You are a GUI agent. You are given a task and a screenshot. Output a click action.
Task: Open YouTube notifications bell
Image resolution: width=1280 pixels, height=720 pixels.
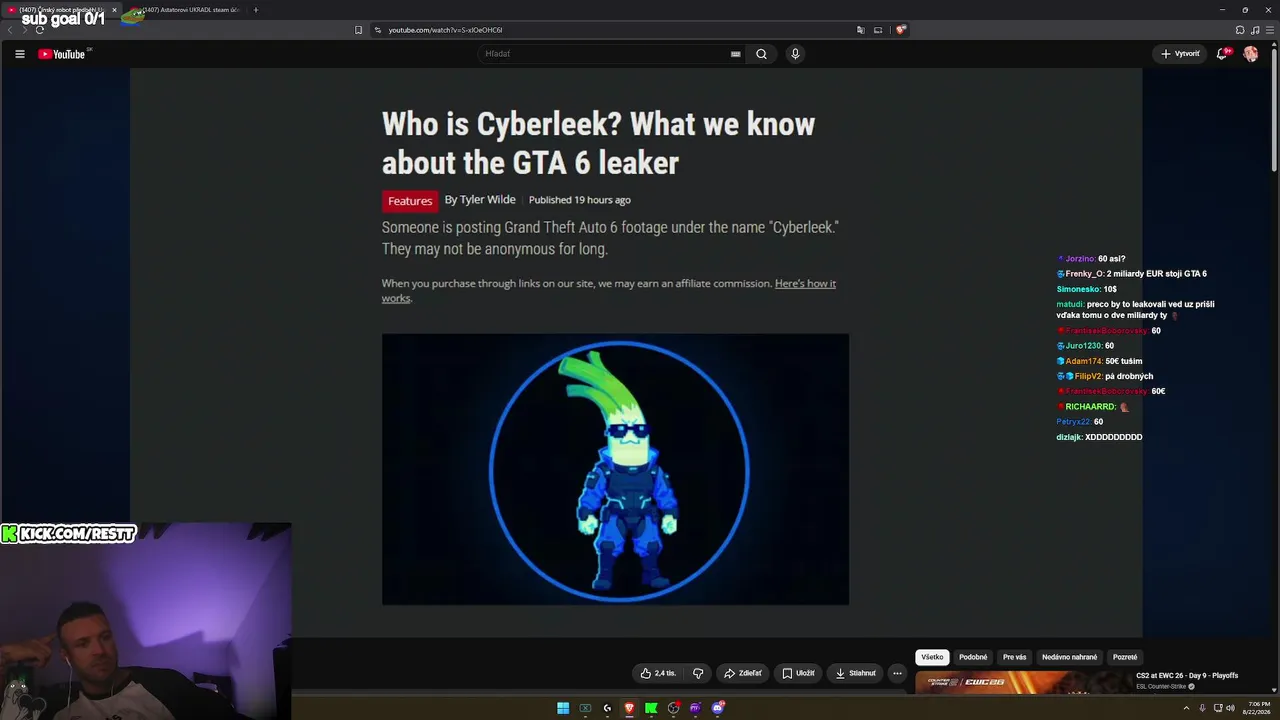tap(1222, 54)
